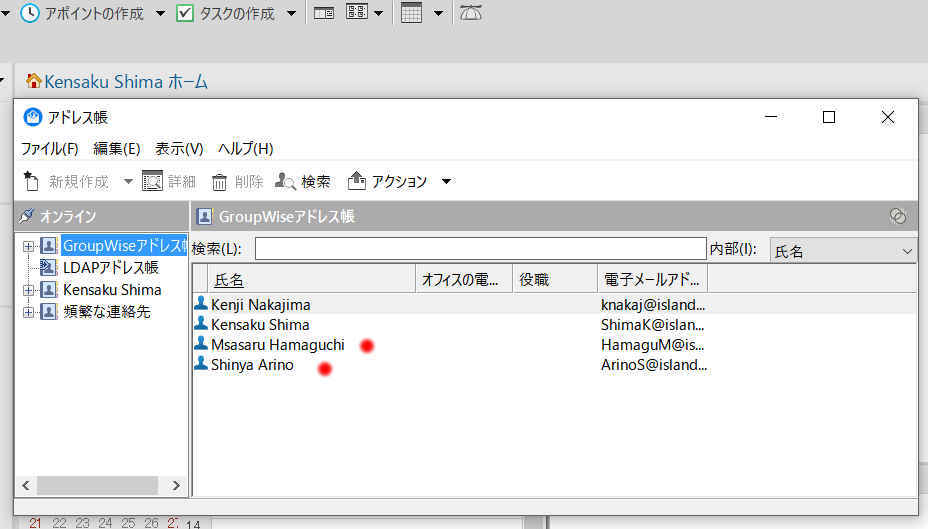Screen dimensions: 928x529
Task: Click the 削除 trash can icon
Action: tap(219, 182)
